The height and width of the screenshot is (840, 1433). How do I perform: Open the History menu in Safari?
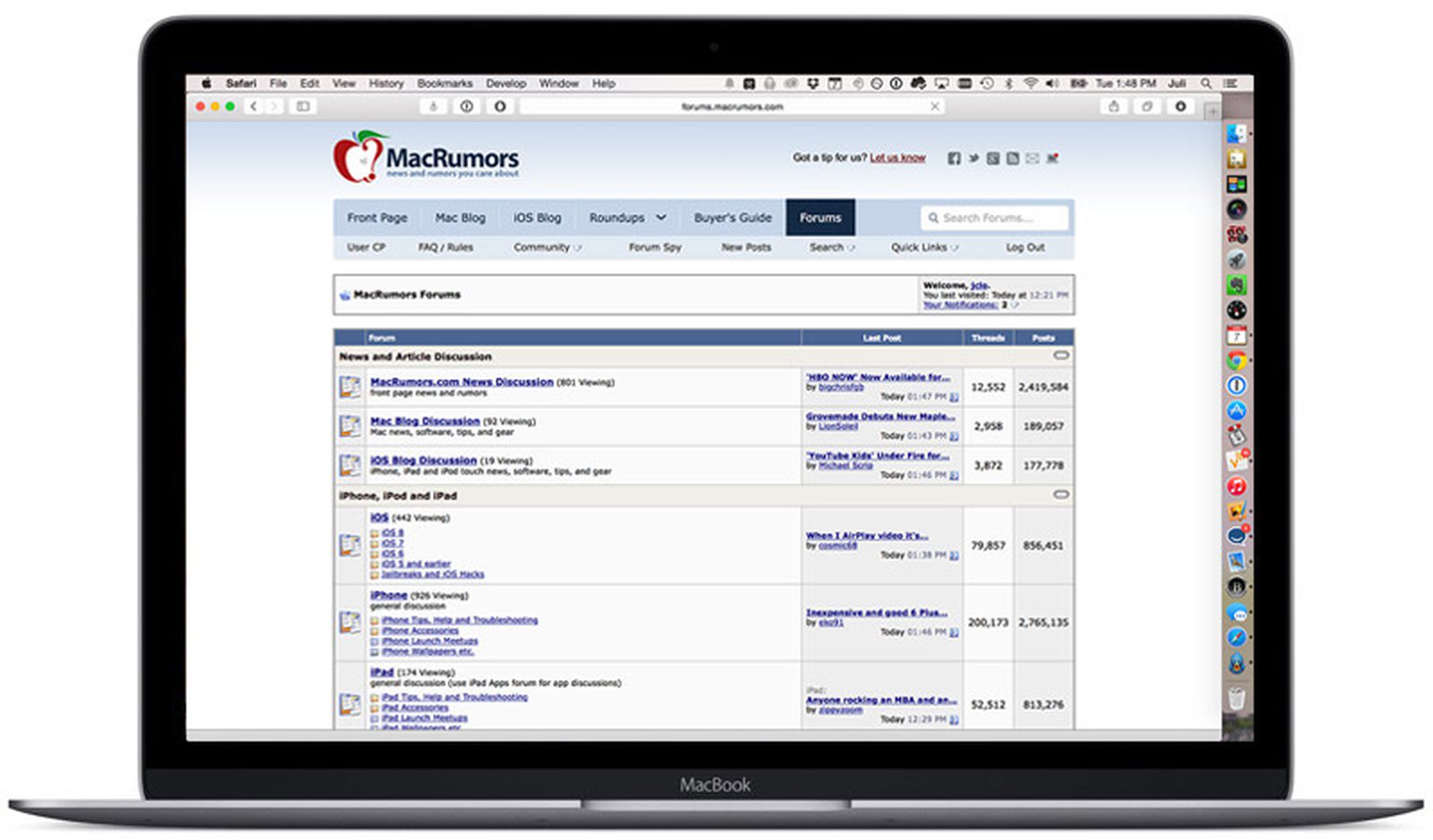pyautogui.click(x=386, y=83)
